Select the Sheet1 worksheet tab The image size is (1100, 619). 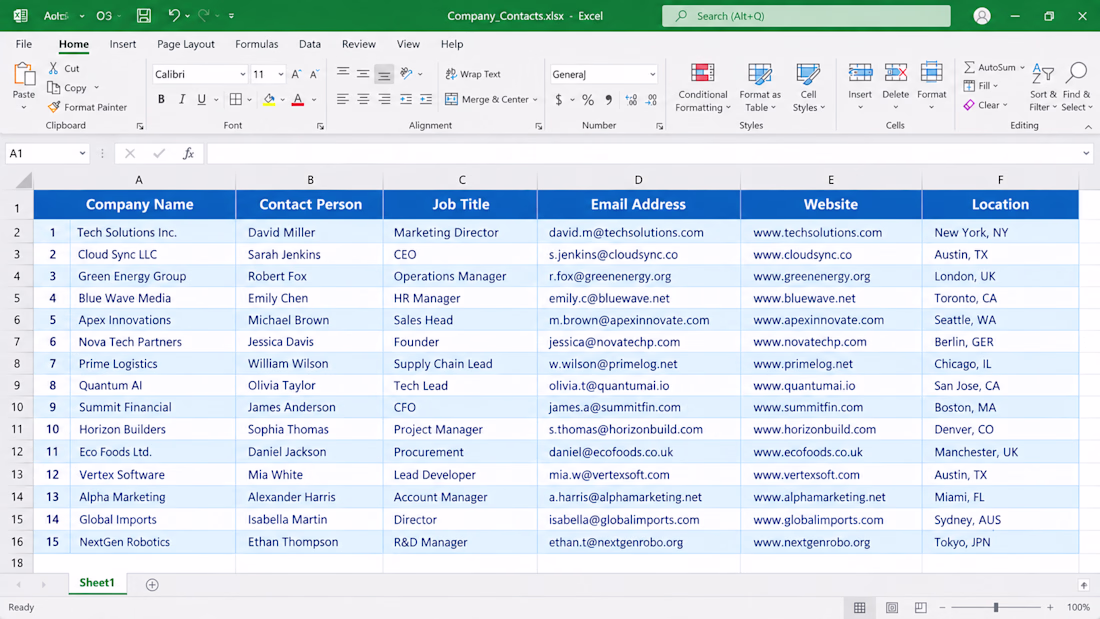pyautogui.click(x=97, y=583)
